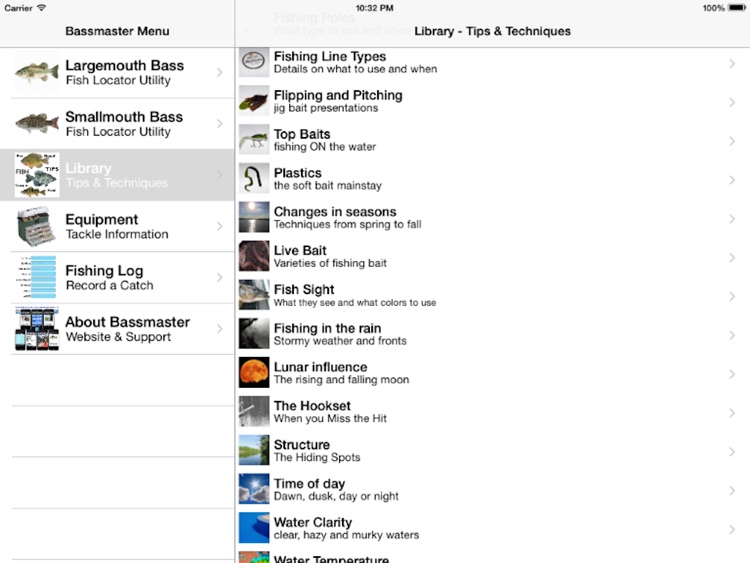Select Library Tips & Techniques menu item

(x=117, y=175)
